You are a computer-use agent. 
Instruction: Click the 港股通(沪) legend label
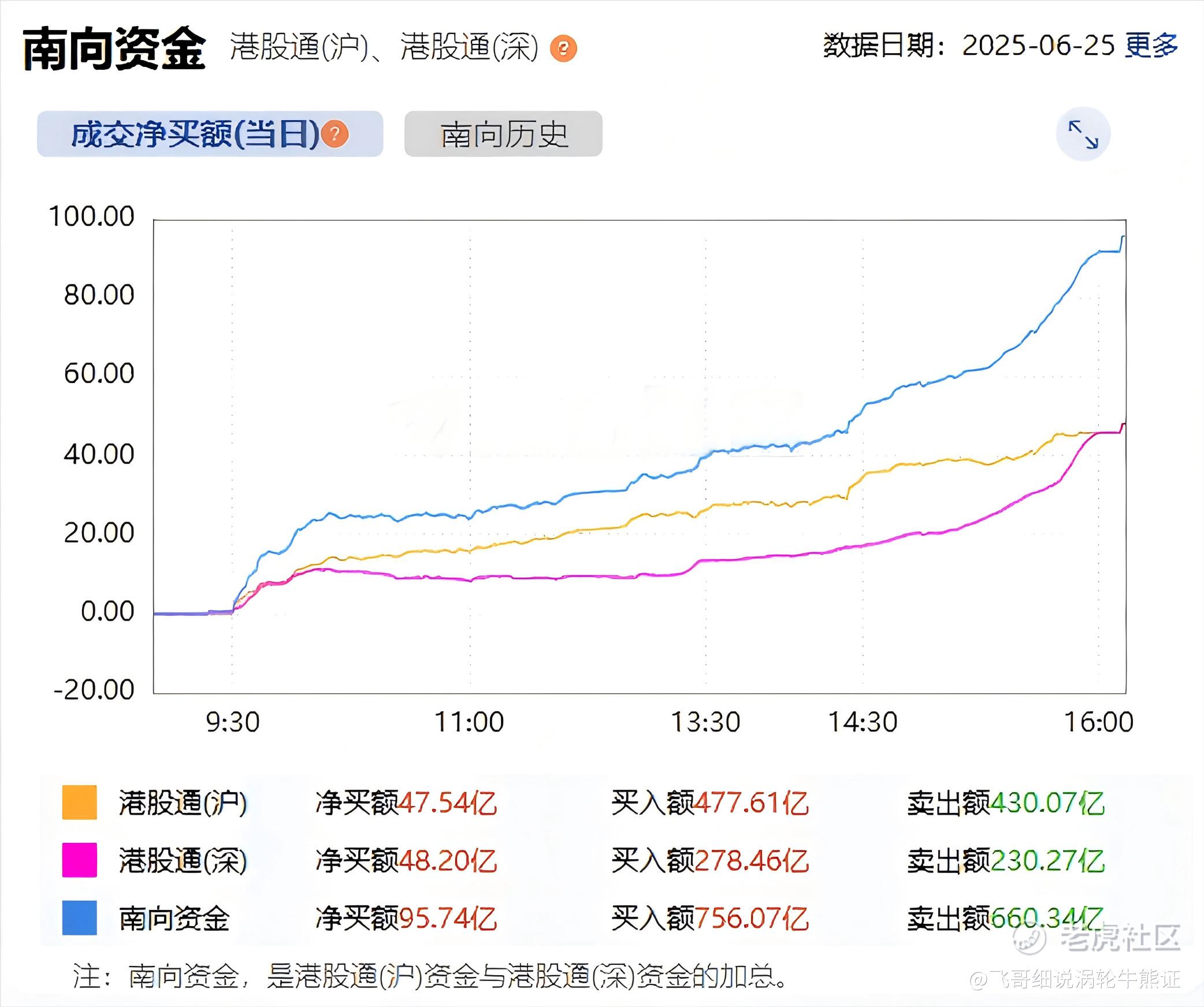183,803
